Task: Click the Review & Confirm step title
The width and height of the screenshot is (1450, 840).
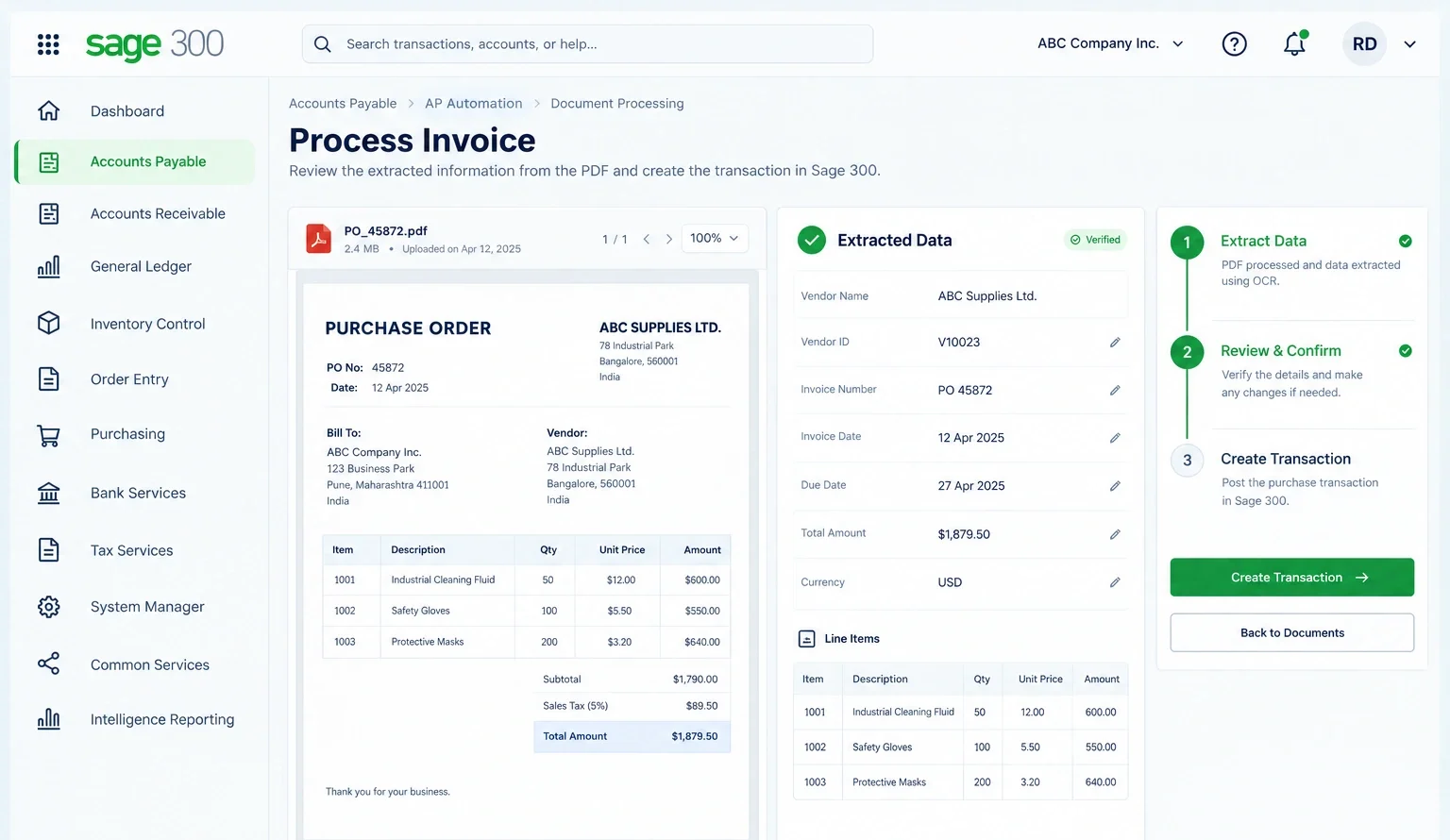Action: coord(1280,351)
